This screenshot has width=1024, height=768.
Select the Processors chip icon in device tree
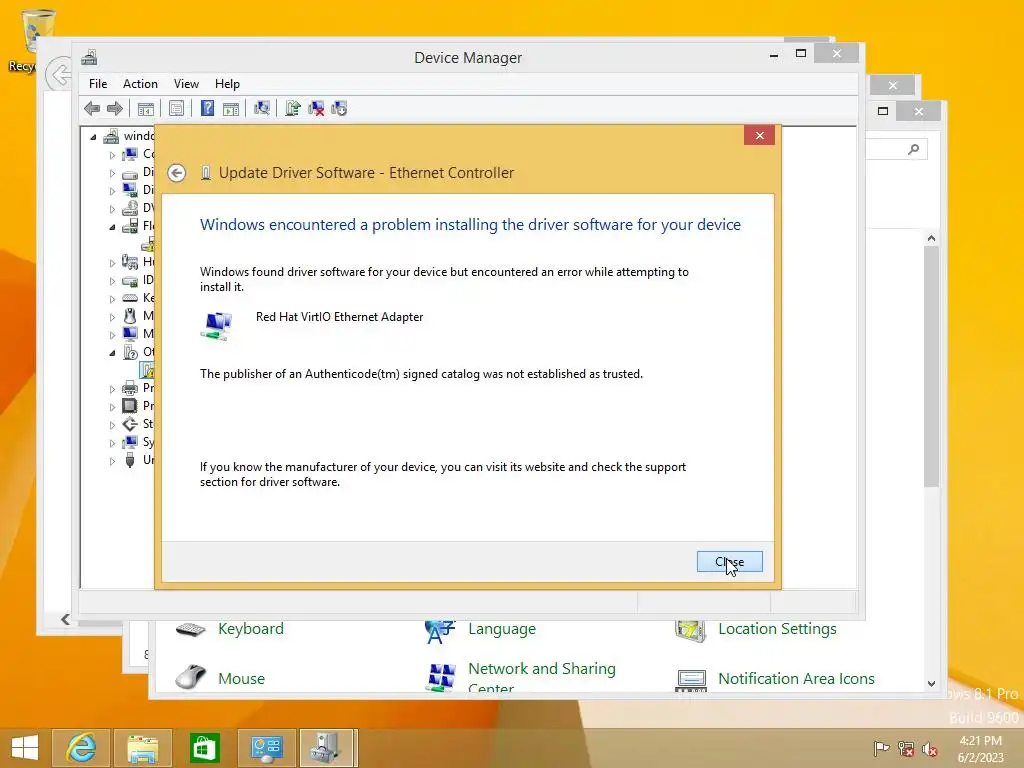click(130, 406)
